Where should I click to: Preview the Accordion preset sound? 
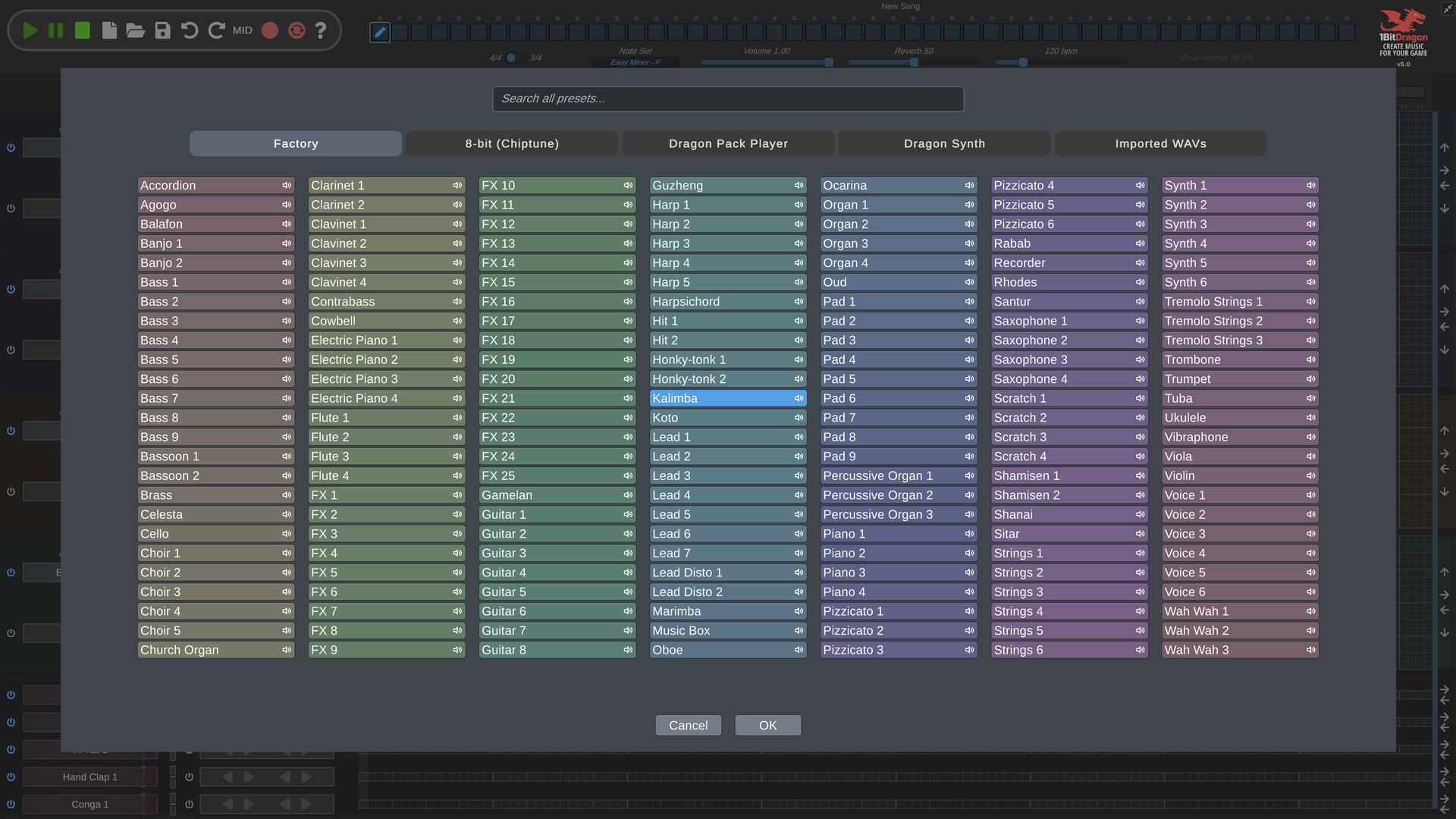pos(287,186)
